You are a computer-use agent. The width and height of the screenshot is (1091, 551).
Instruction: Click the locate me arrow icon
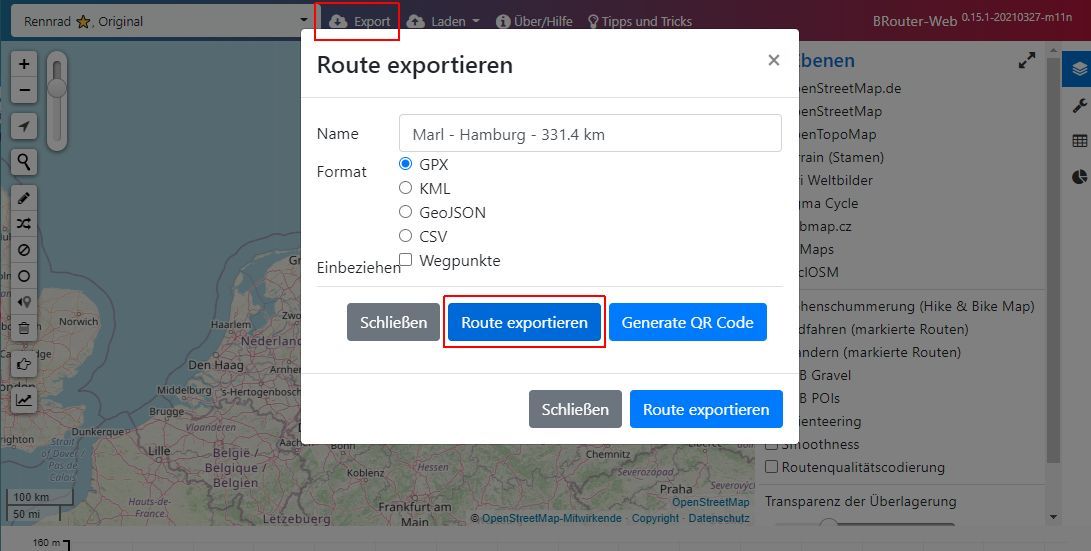24,126
